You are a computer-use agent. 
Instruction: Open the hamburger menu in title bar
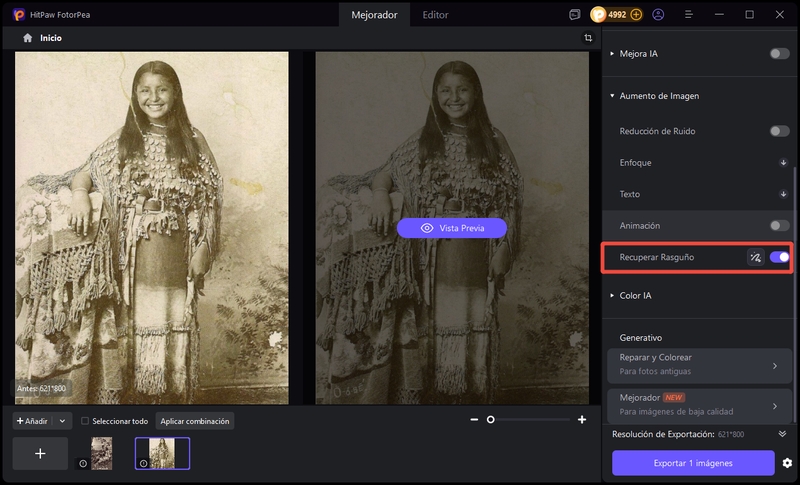(689, 15)
